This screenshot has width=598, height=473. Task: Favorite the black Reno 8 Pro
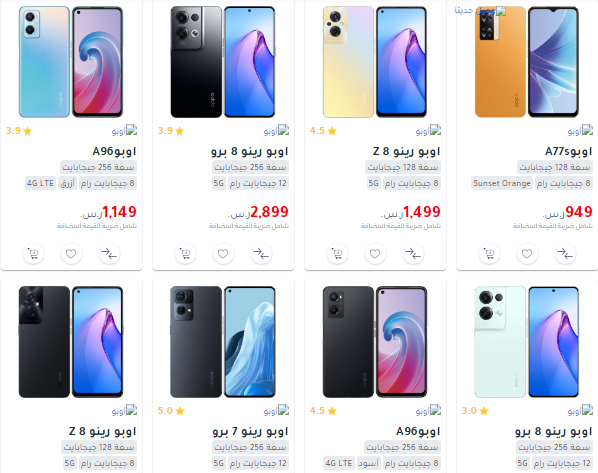coord(223,254)
